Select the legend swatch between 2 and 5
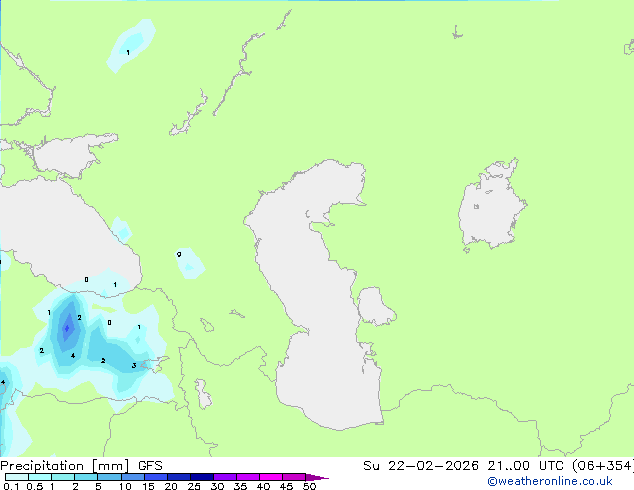634x490 pixels. [x=86, y=477]
